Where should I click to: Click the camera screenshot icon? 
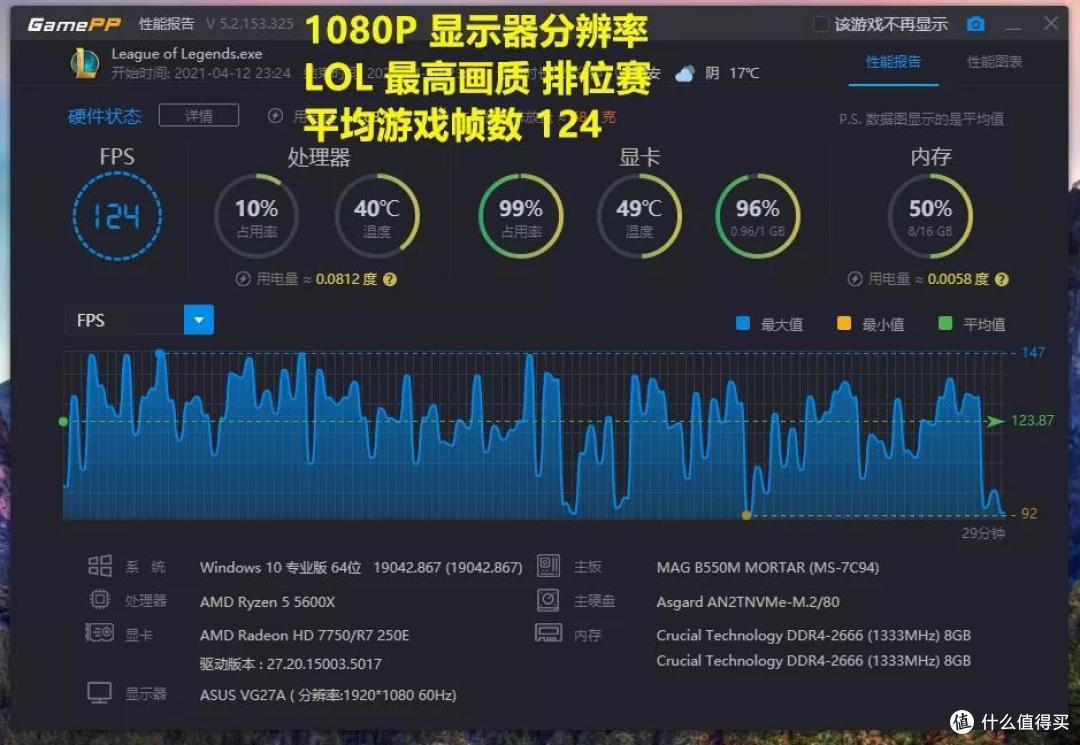tap(975, 25)
